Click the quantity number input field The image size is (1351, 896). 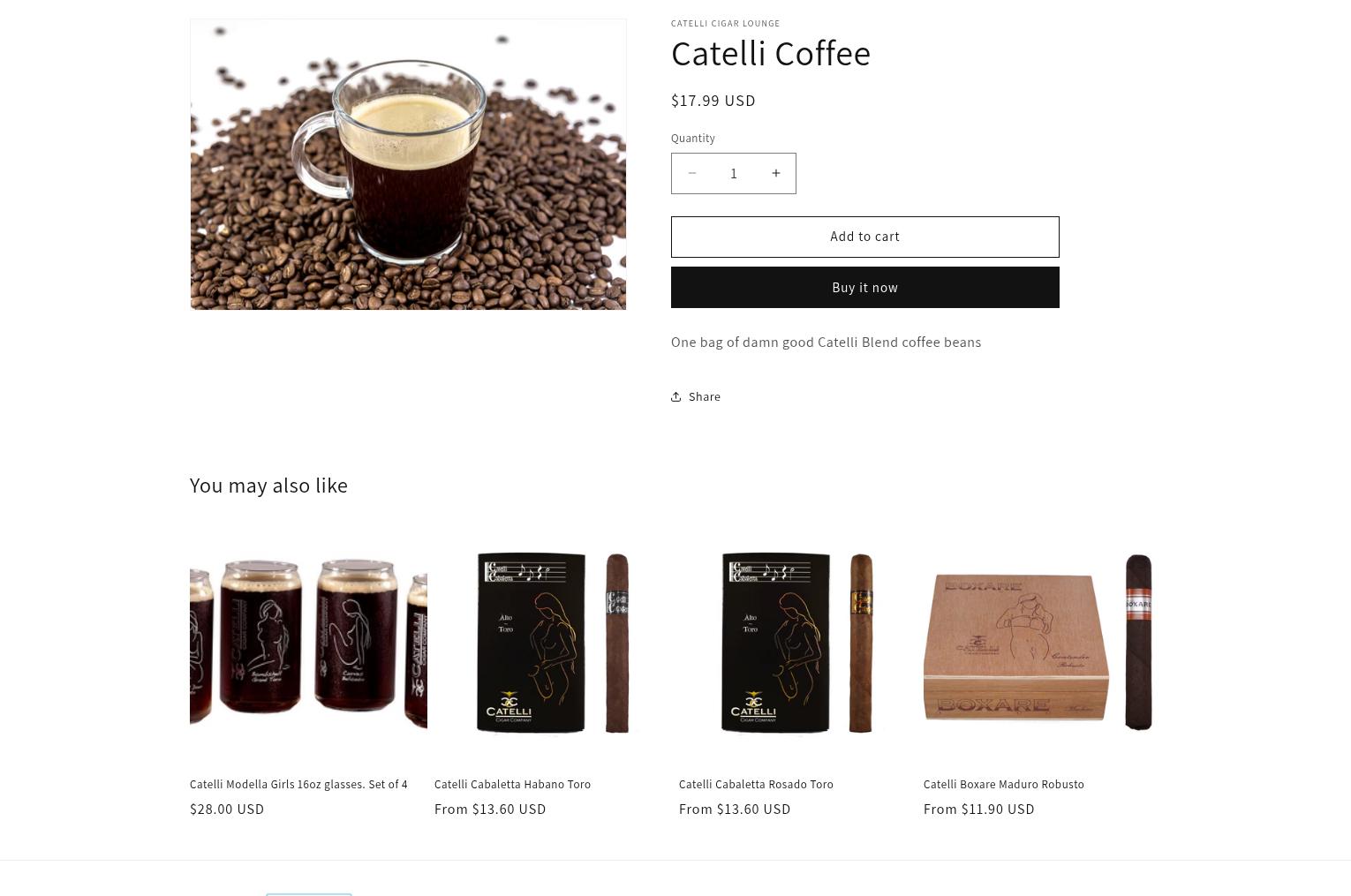pyautogui.click(x=734, y=173)
